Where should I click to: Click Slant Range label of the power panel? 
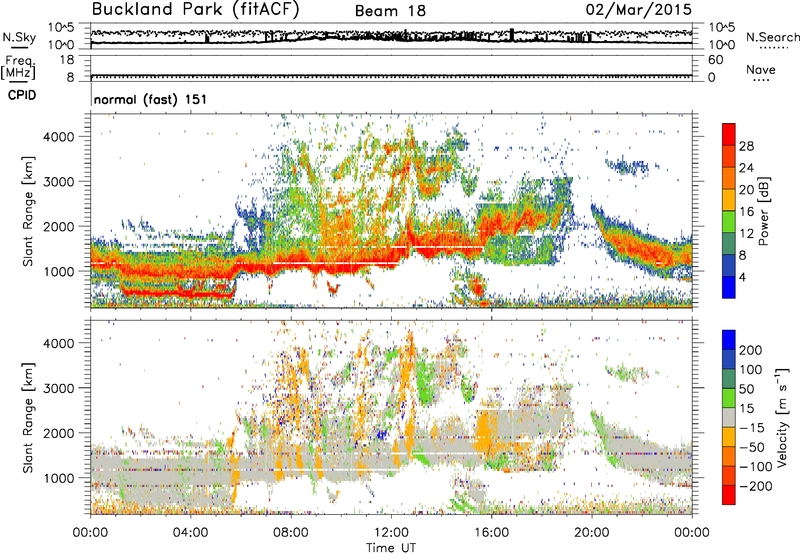[28, 212]
